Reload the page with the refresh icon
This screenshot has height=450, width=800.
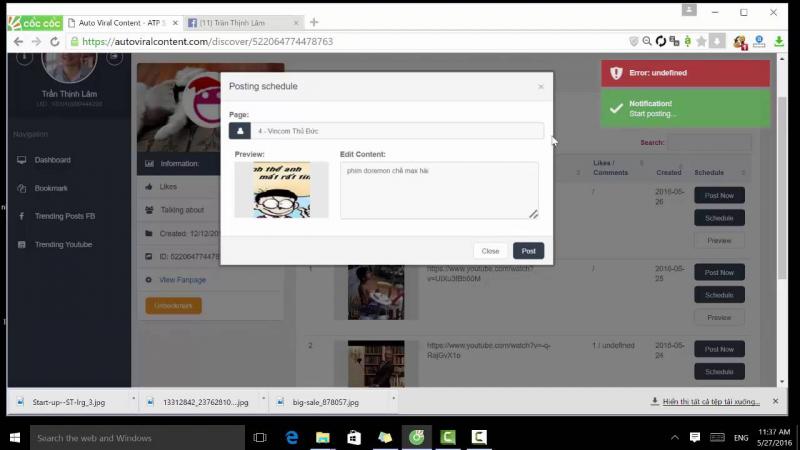[x=55, y=41]
